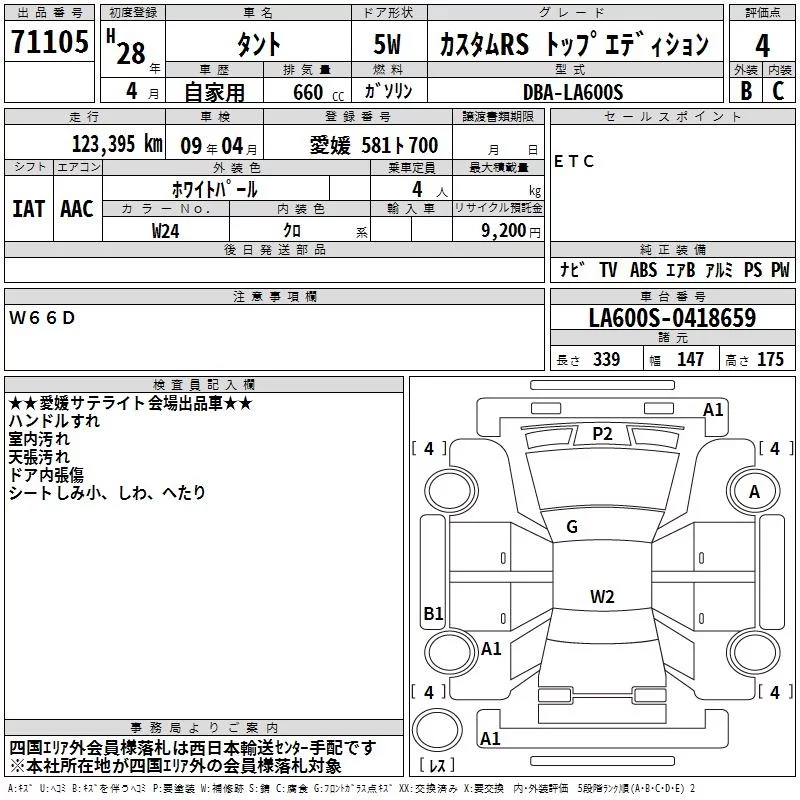Select the color number W24 cell
The height and width of the screenshot is (800, 800).
pos(166,230)
